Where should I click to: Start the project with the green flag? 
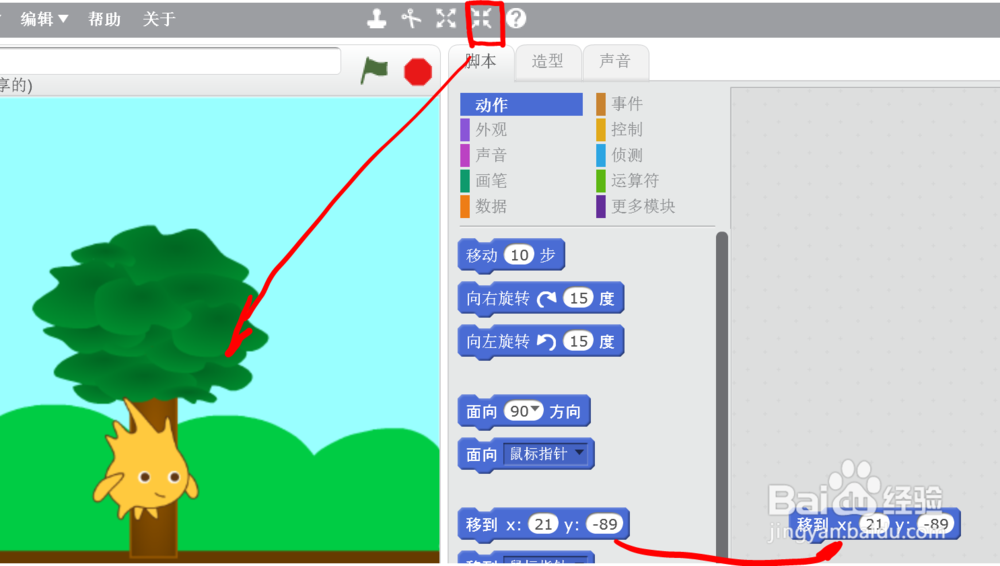click(x=374, y=70)
